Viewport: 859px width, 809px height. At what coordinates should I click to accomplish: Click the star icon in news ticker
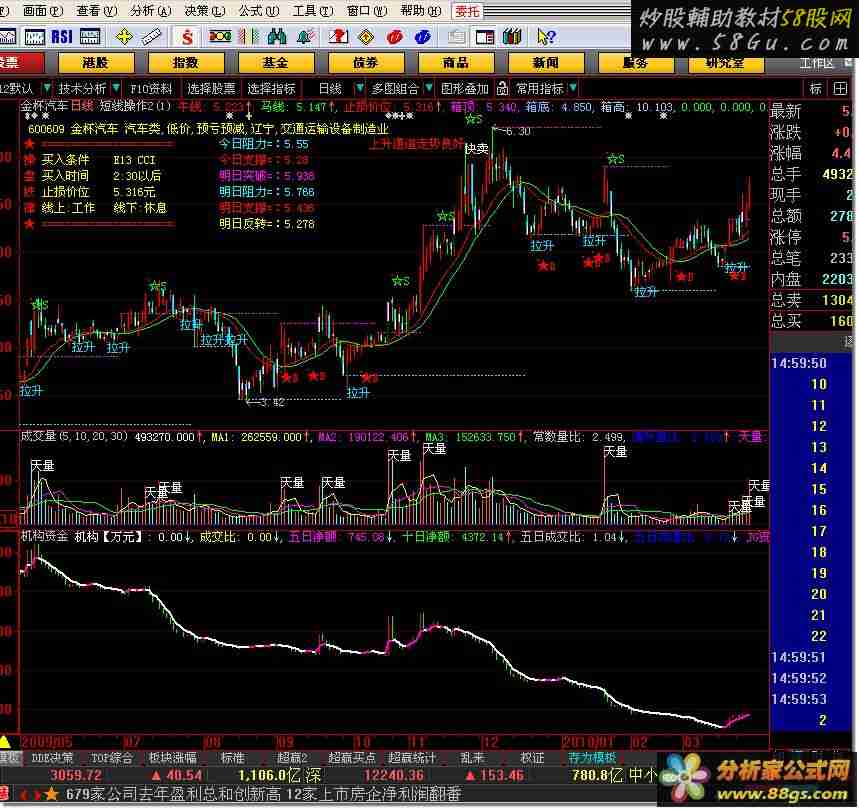(x=51, y=794)
